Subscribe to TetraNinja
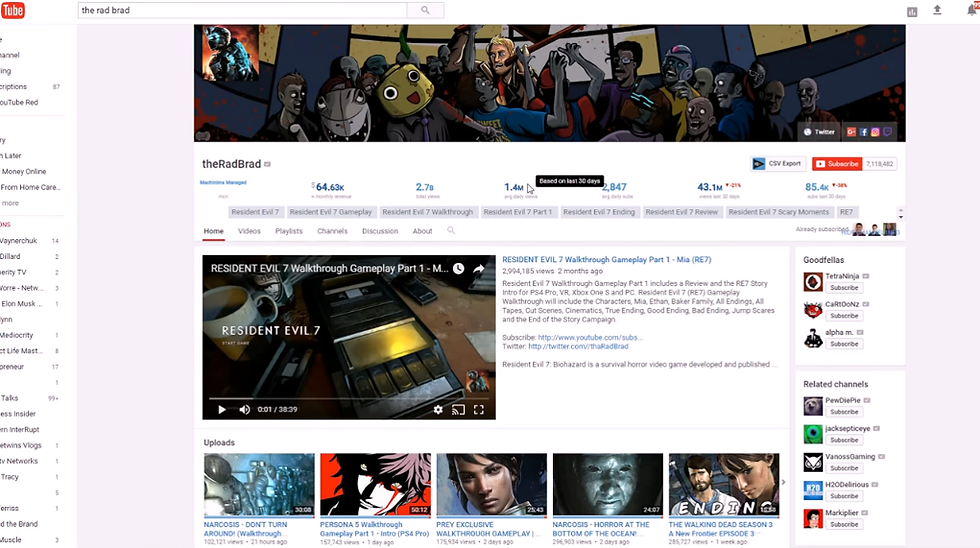Image resolution: width=980 pixels, height=548 pixels. [844, 287]
